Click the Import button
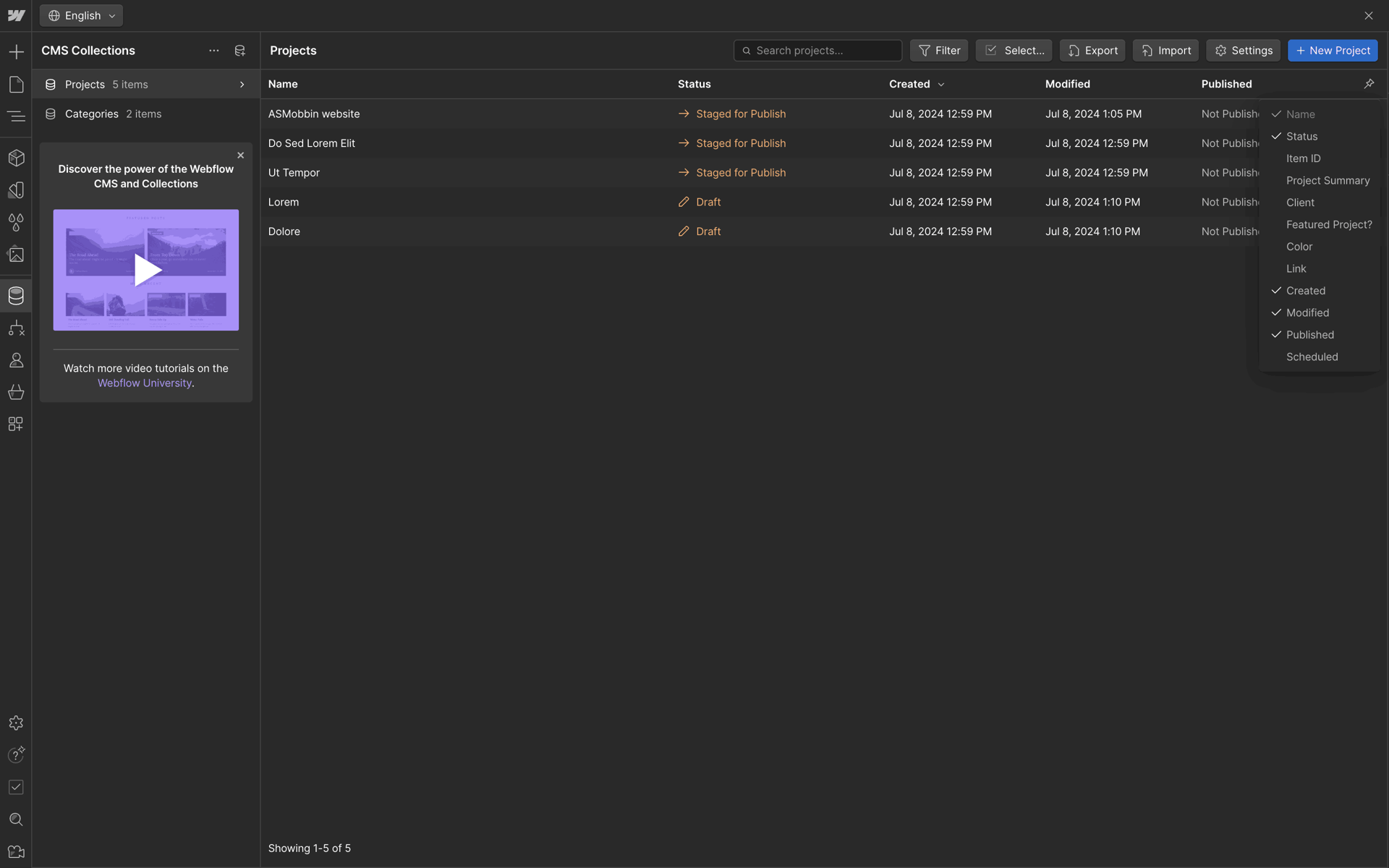This screenshot has height=868, width=1389. [x=1165, y=51]
